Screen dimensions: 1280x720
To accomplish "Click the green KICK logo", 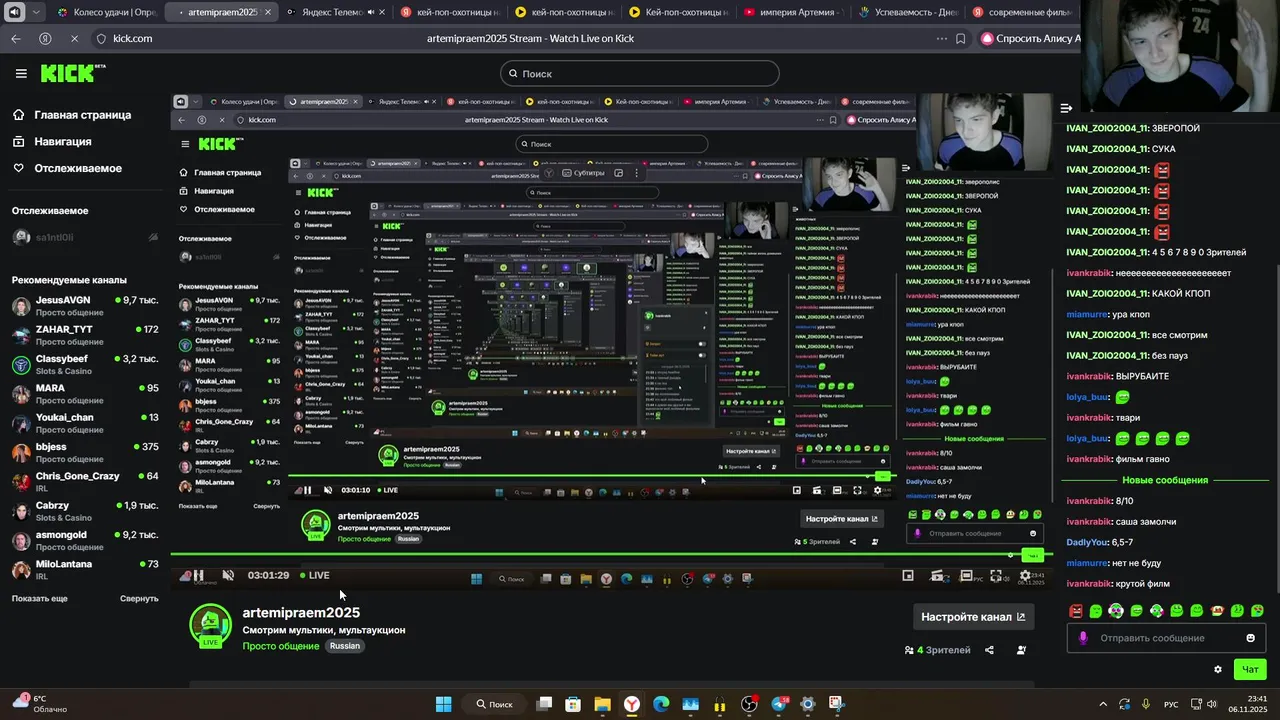I will (x=72, y=73).
